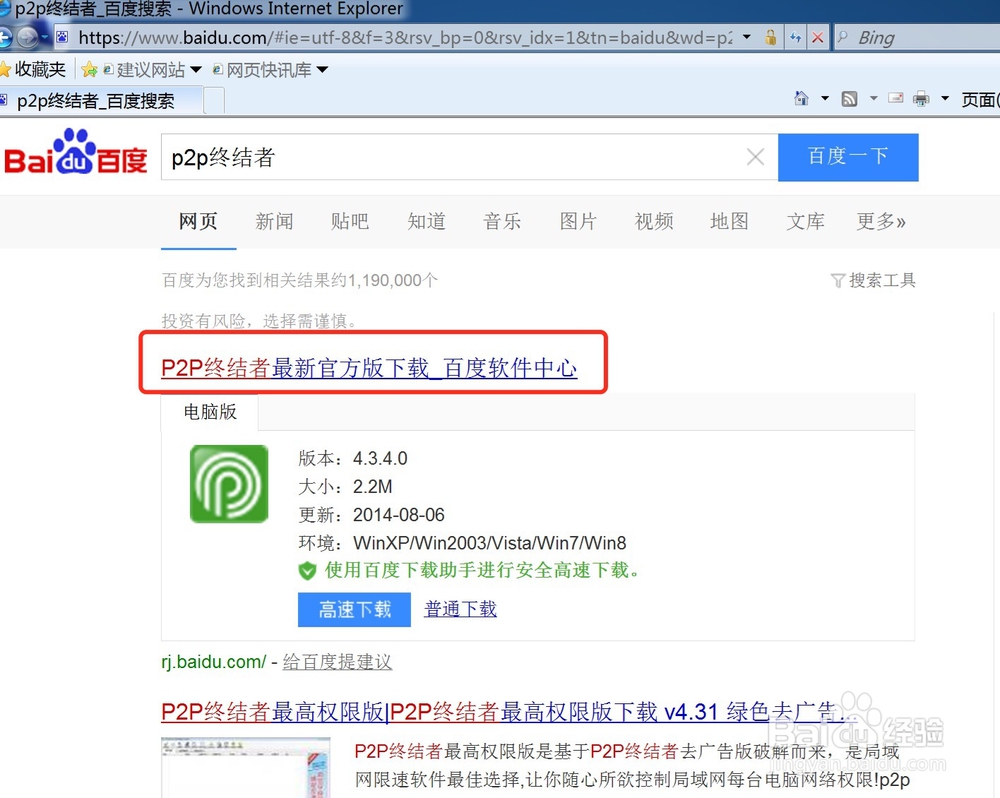This screenshot has height=798, width=1000.
Task: Click the 更新: 2014-08-06 text
Action: coord(371,515)
